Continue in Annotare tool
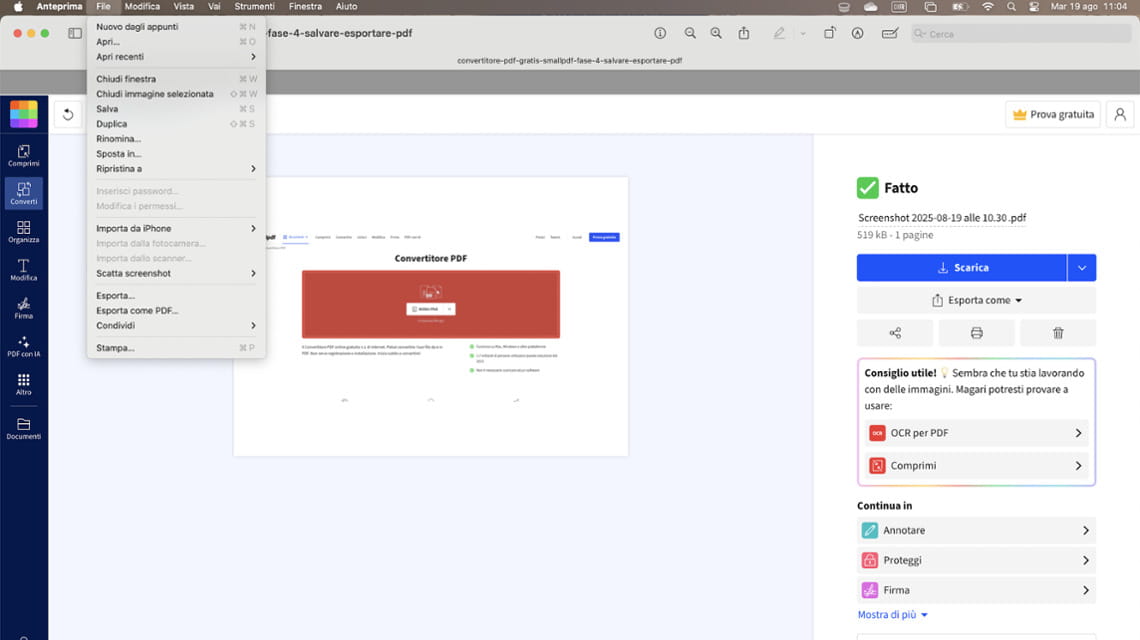Screen dimensions: 1140x640 [x=976, y=530]
